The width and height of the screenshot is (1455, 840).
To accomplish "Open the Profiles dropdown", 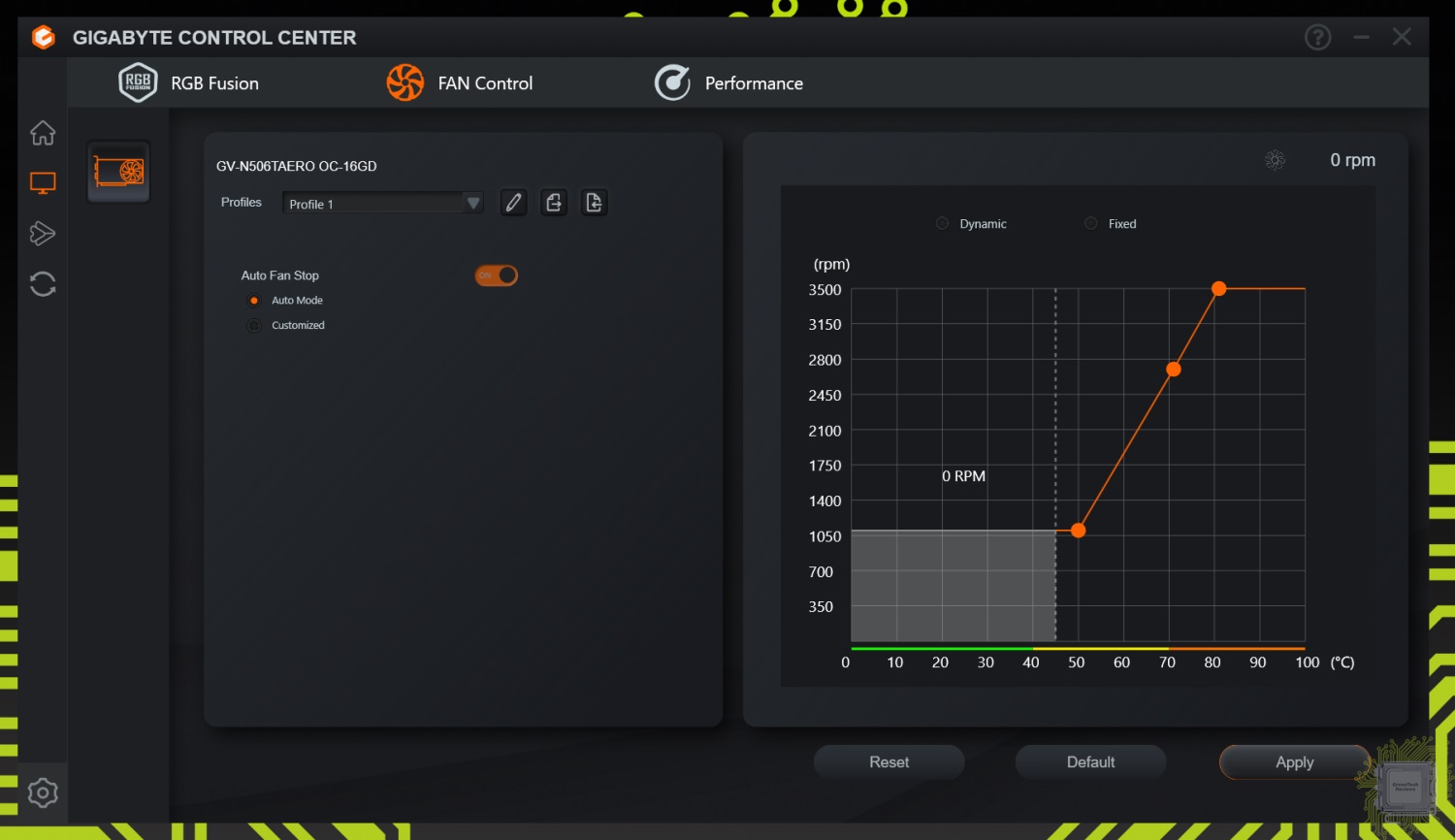I will coord(383,203).
